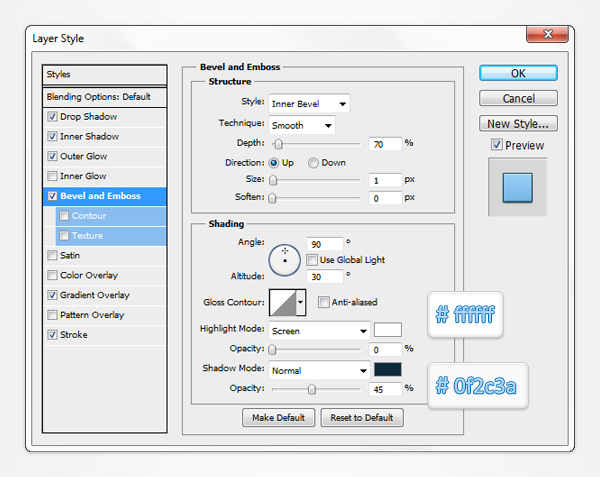Toggle the Anti-aliased checkbox
Image resolution: width=600 pixels, height=477 pixels.
[x=323, y=302]
